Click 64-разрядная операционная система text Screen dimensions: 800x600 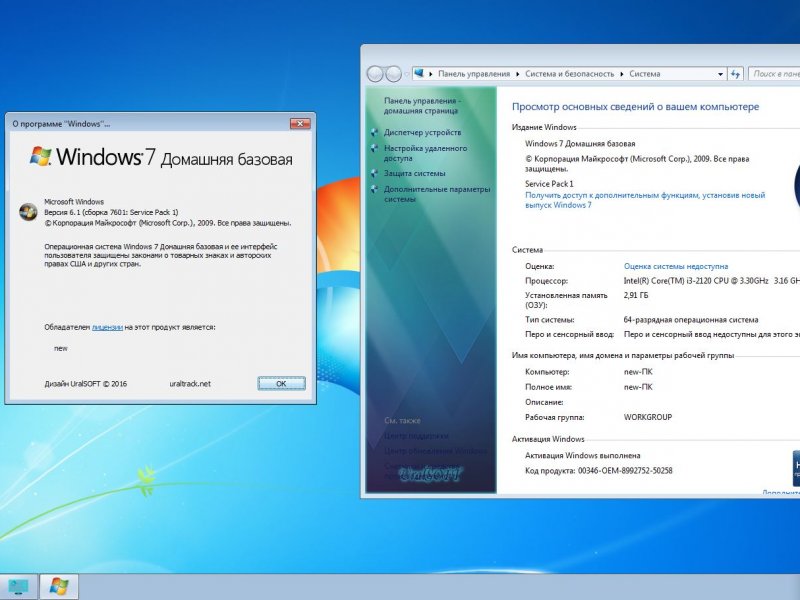[691, 320]
